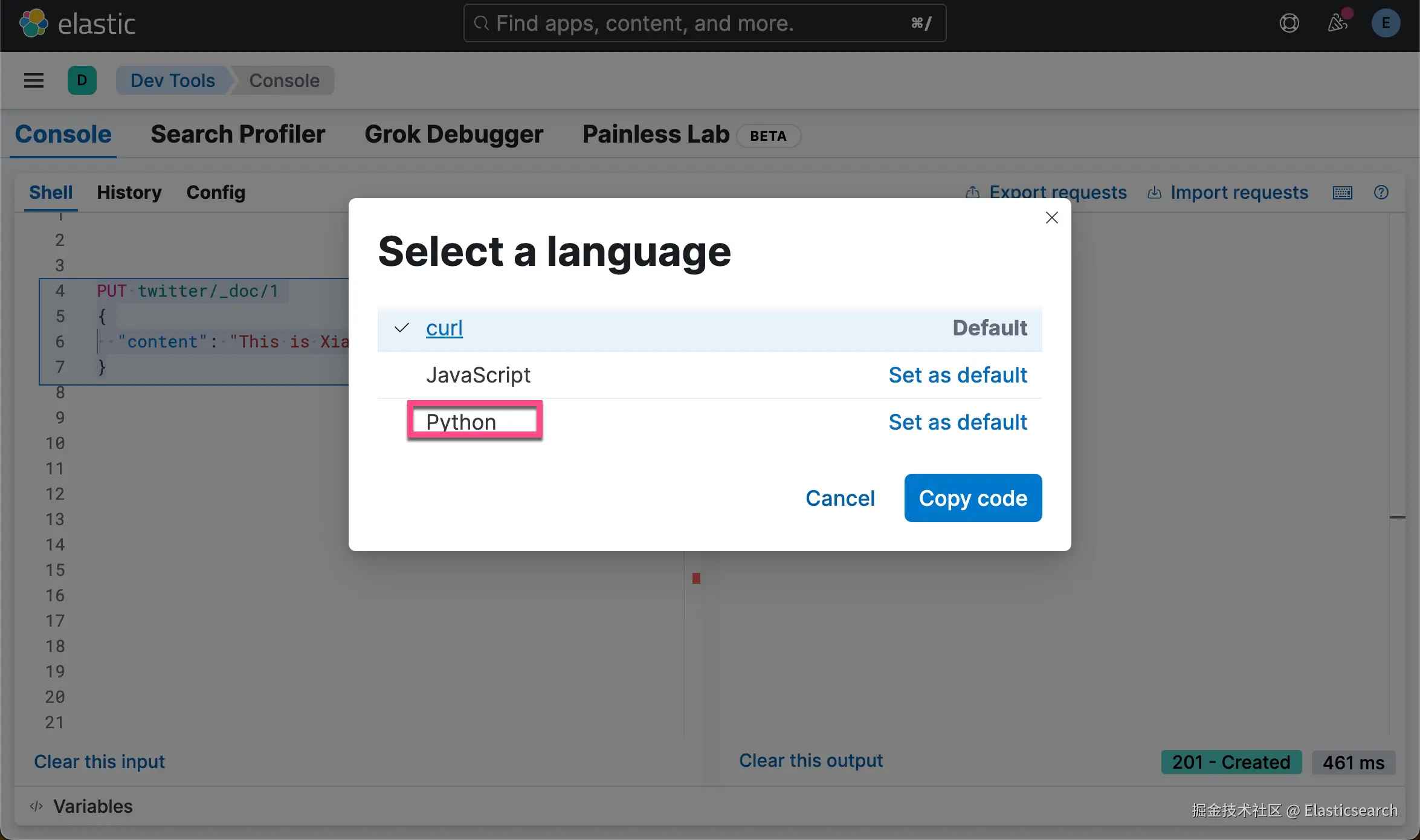This screenshot has height=840, width=1420.
Task: Select curl language option
Action: coord(444,328)
